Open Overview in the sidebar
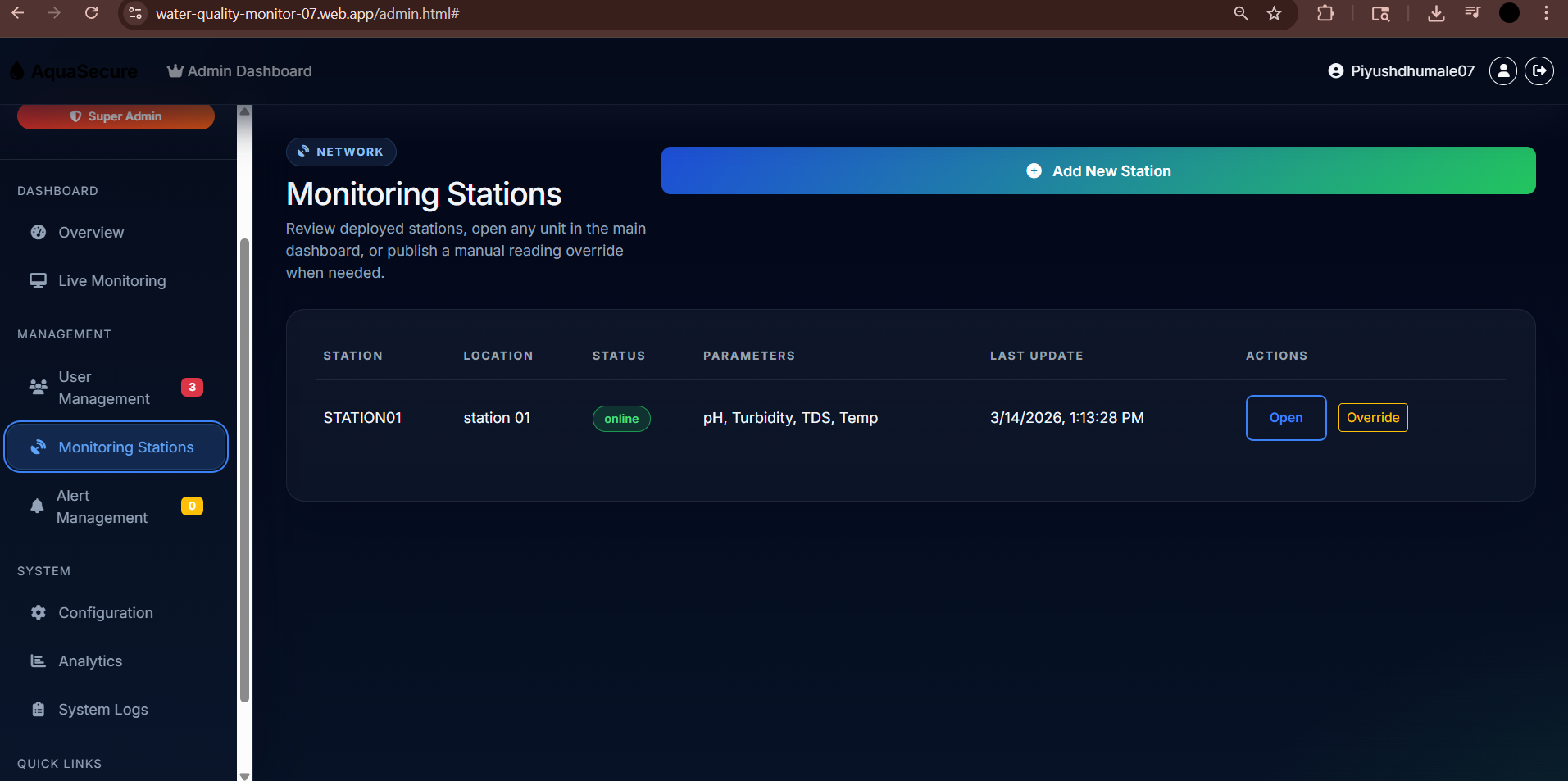The width and height of the screenshot is (1568, 781). [116, 233]
